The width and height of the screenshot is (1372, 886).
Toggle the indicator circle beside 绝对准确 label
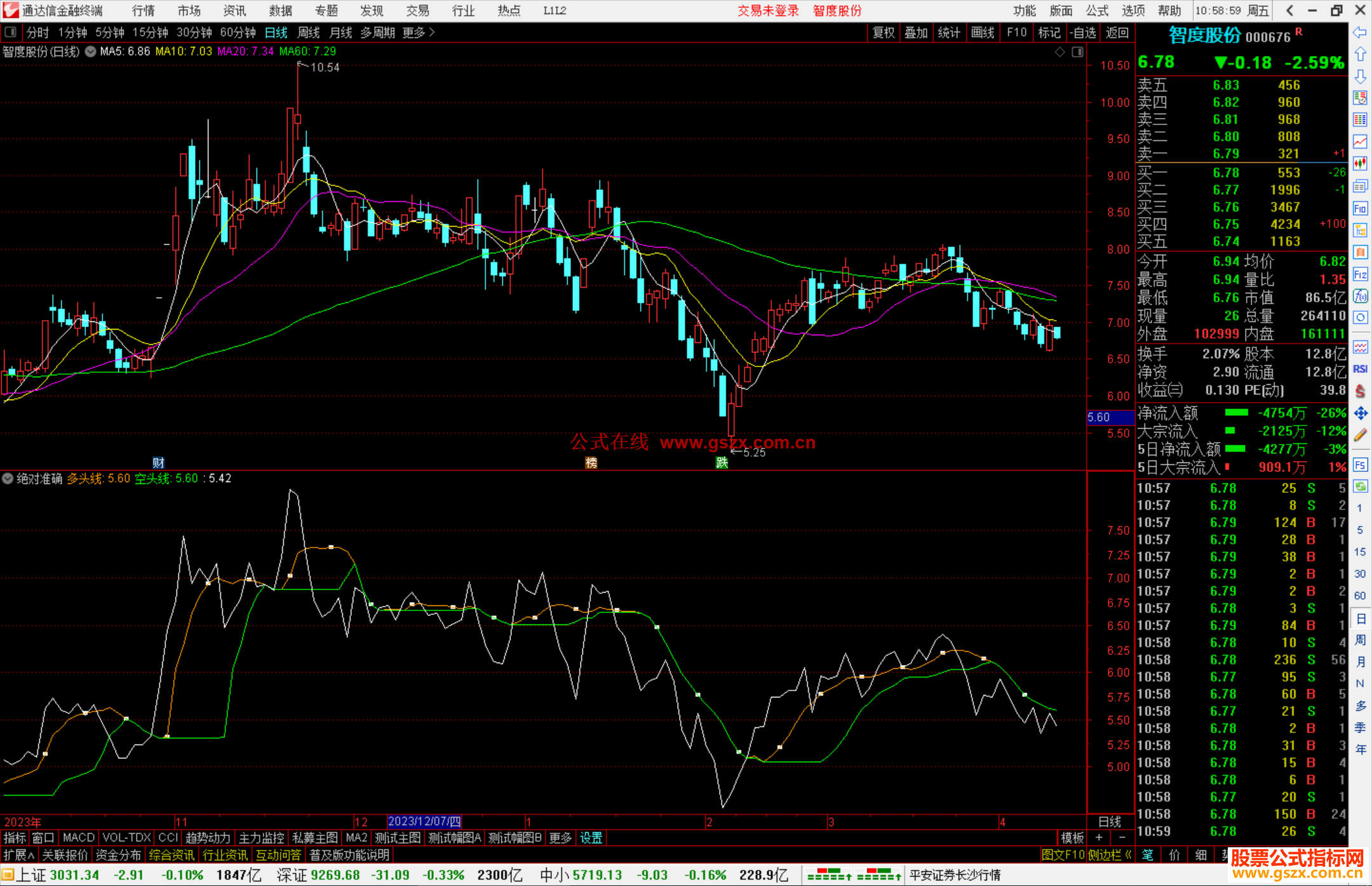pos(8,478)
